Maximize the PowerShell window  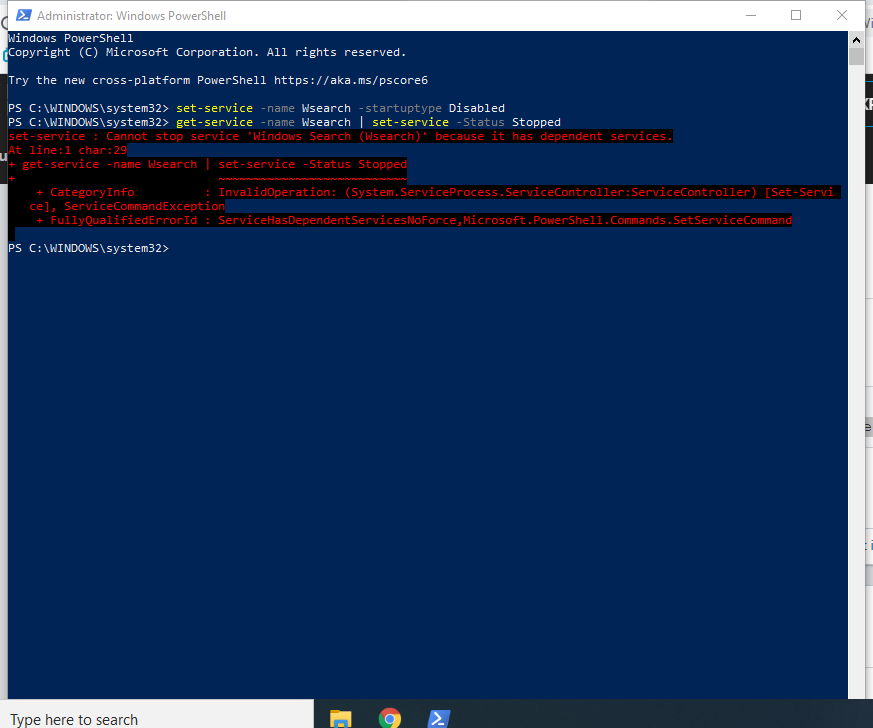click(x=796, y=16)
